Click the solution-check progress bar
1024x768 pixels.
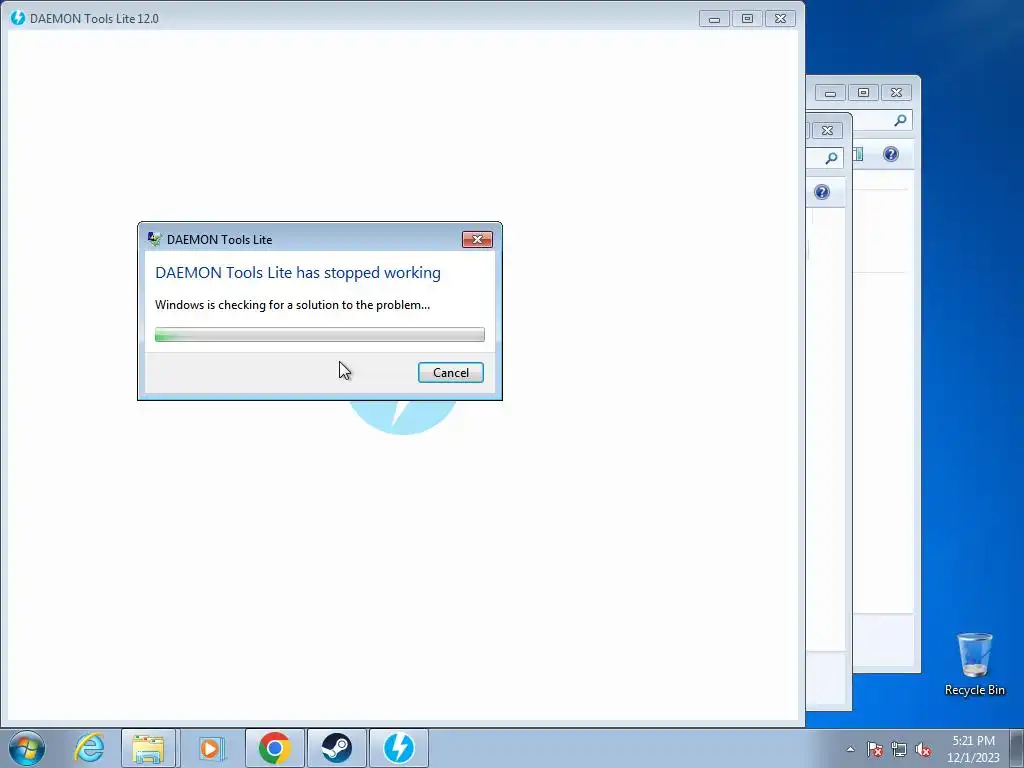pyautogui.click(x=319, y=335)
